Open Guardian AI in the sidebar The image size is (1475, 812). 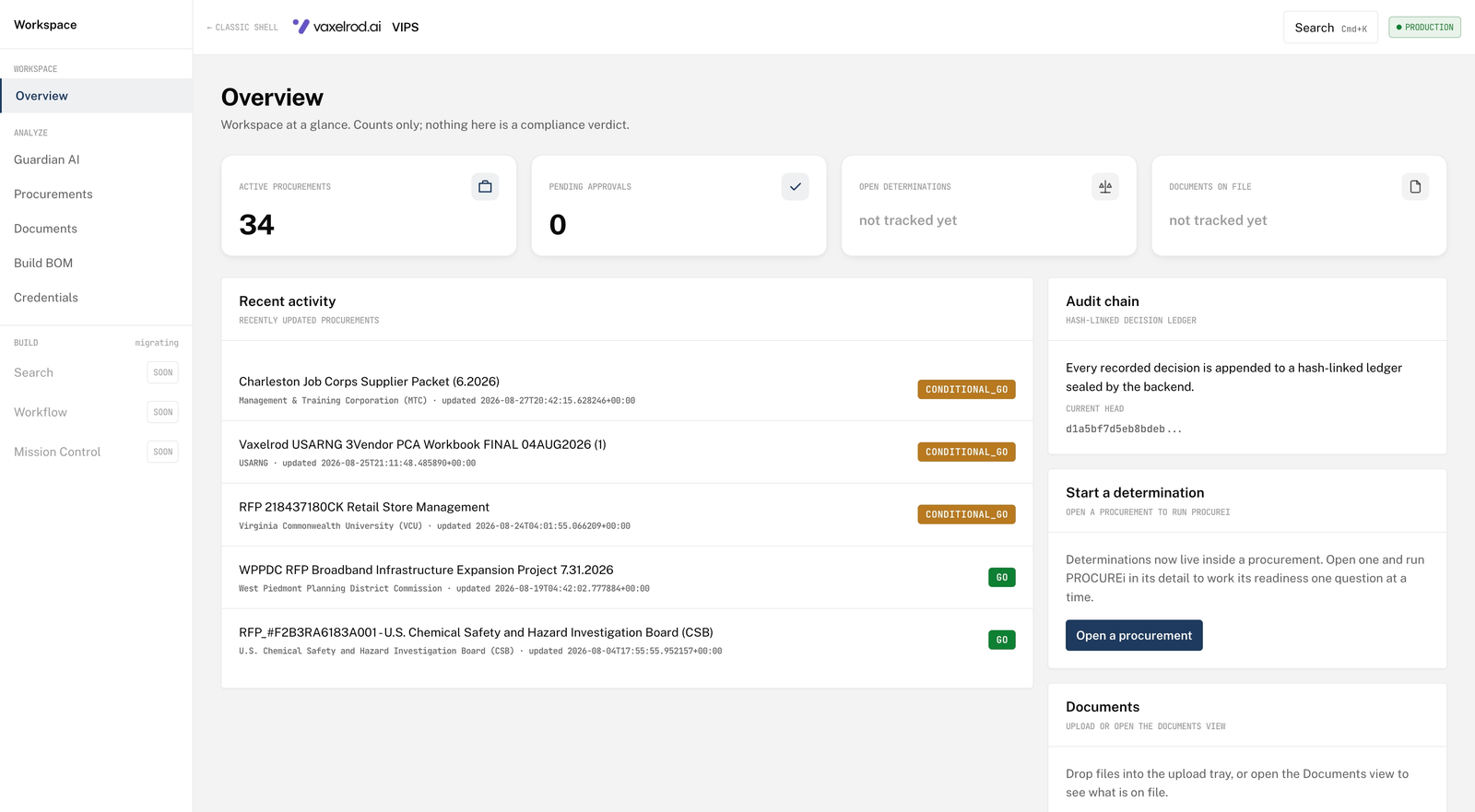click(x=96, y=159)
